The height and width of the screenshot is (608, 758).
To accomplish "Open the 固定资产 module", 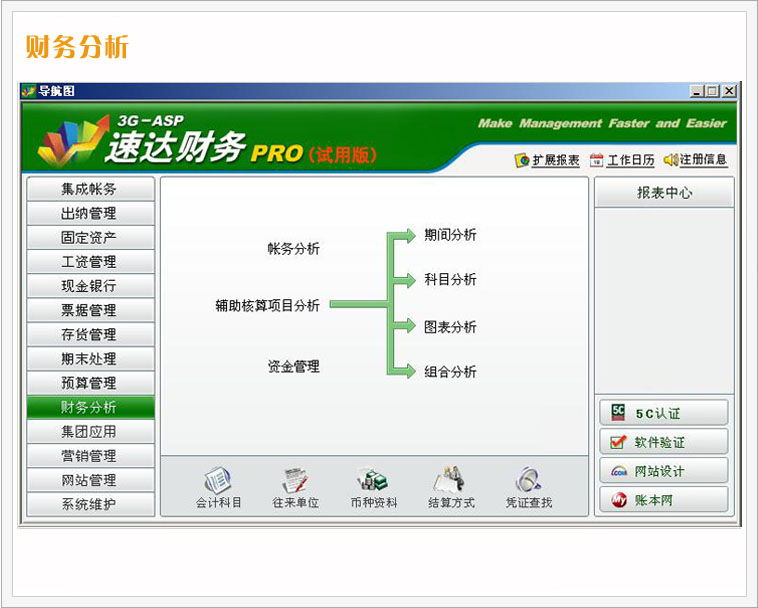I will [90, 237].
